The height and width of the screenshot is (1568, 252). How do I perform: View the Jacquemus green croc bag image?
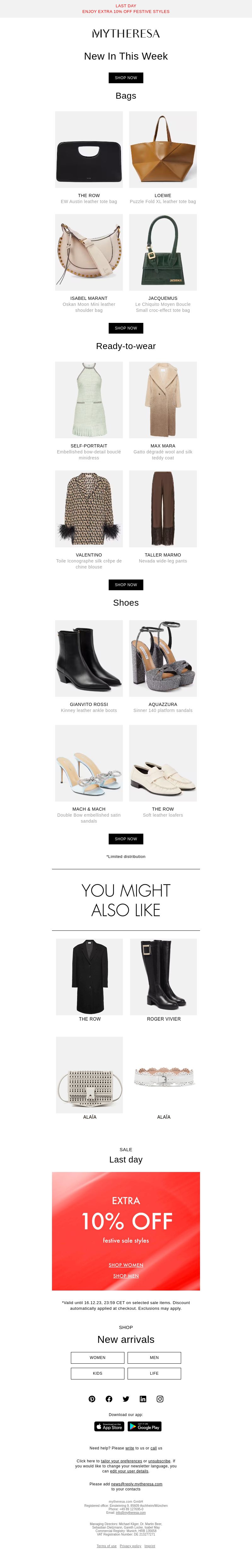click(163, 252)
